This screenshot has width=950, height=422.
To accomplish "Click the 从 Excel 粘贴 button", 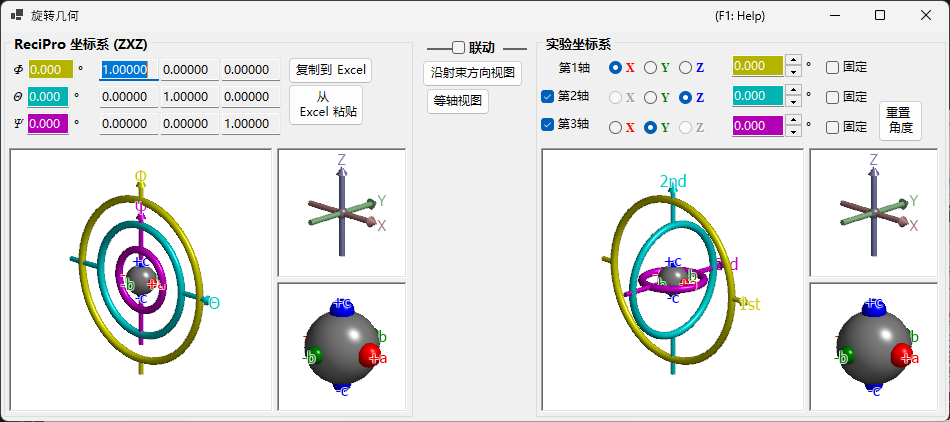I will (x=326, y=105).
